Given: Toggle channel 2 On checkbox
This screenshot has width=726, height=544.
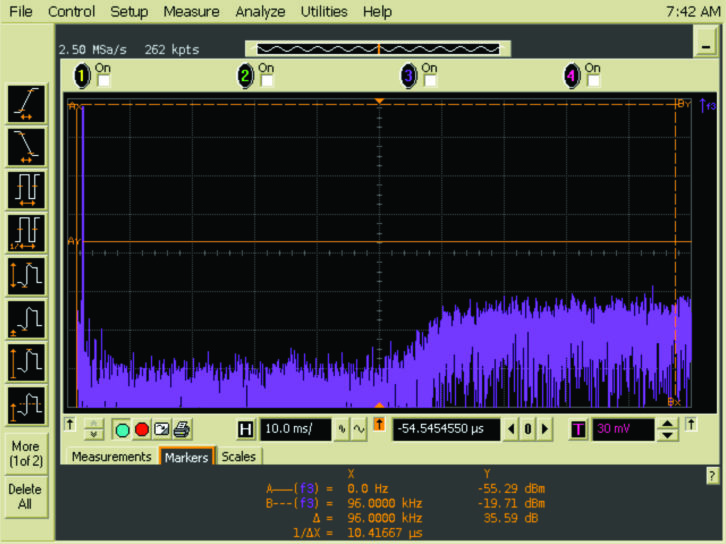Looking at the screenshot, I should click(267, 81).
